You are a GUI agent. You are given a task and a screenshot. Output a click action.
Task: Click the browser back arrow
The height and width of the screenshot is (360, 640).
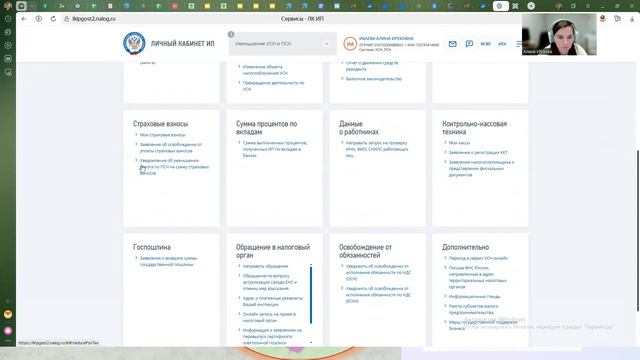24,19
